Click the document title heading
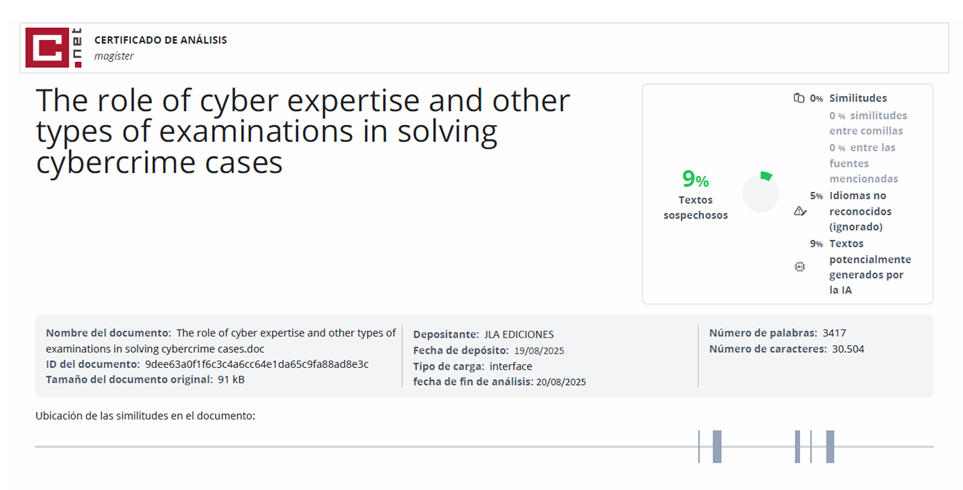 [x=302, y=131]
